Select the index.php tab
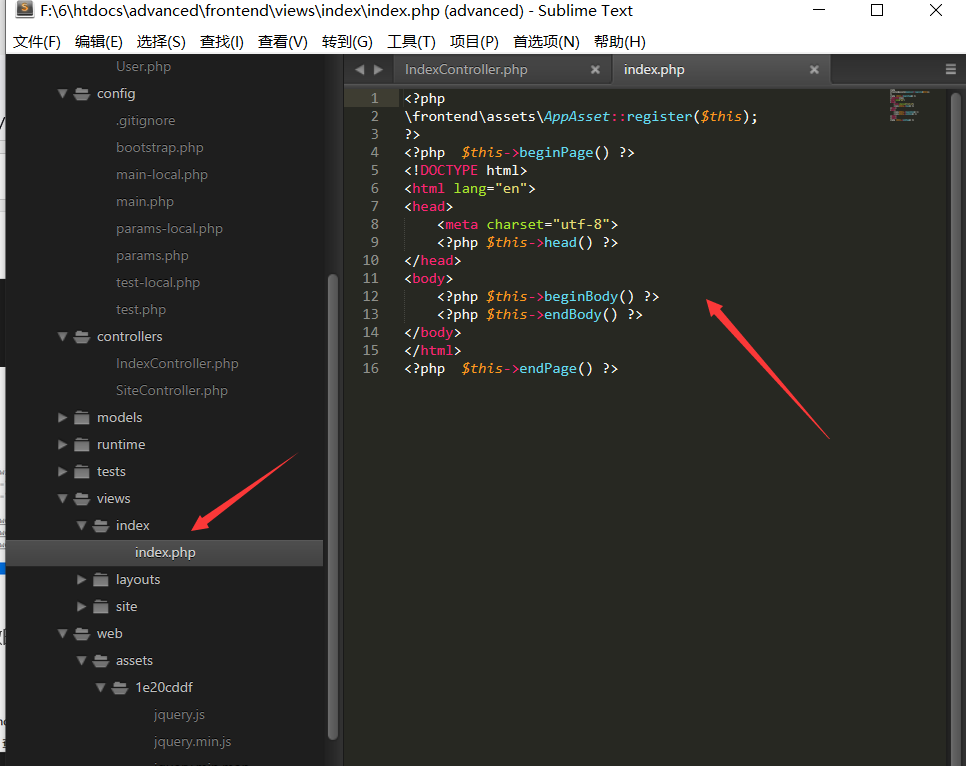 point(654,70)
